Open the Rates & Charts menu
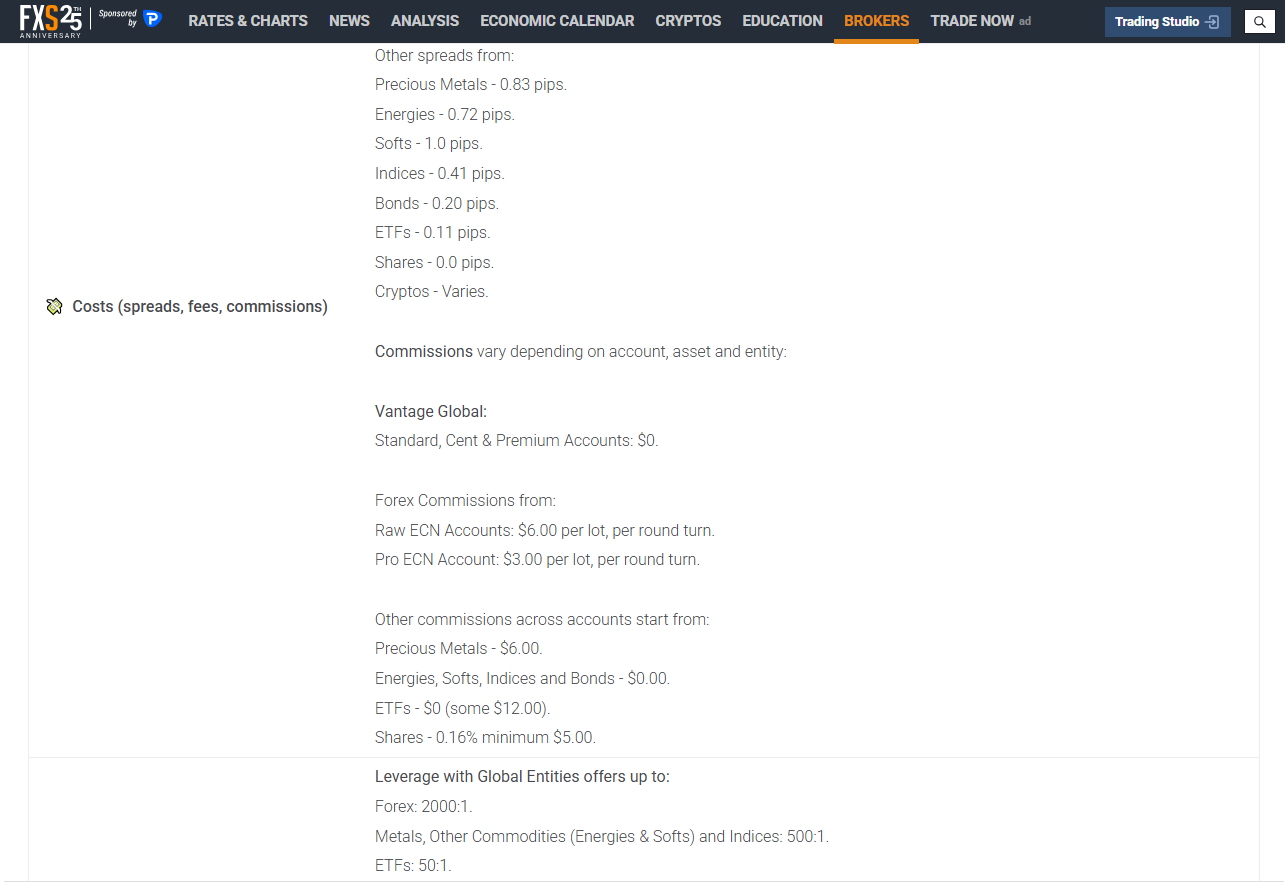 pyautogui.click(x=248, y=21)
